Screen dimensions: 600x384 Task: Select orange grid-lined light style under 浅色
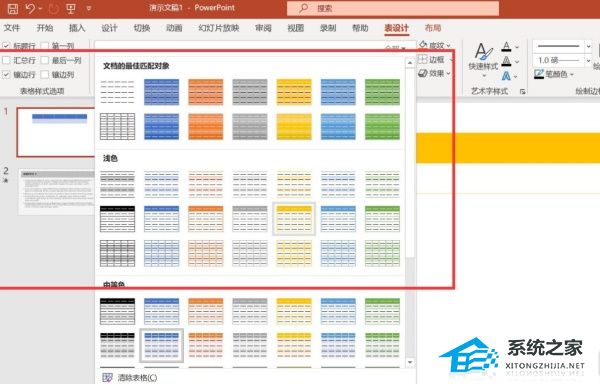click(205, 253)
